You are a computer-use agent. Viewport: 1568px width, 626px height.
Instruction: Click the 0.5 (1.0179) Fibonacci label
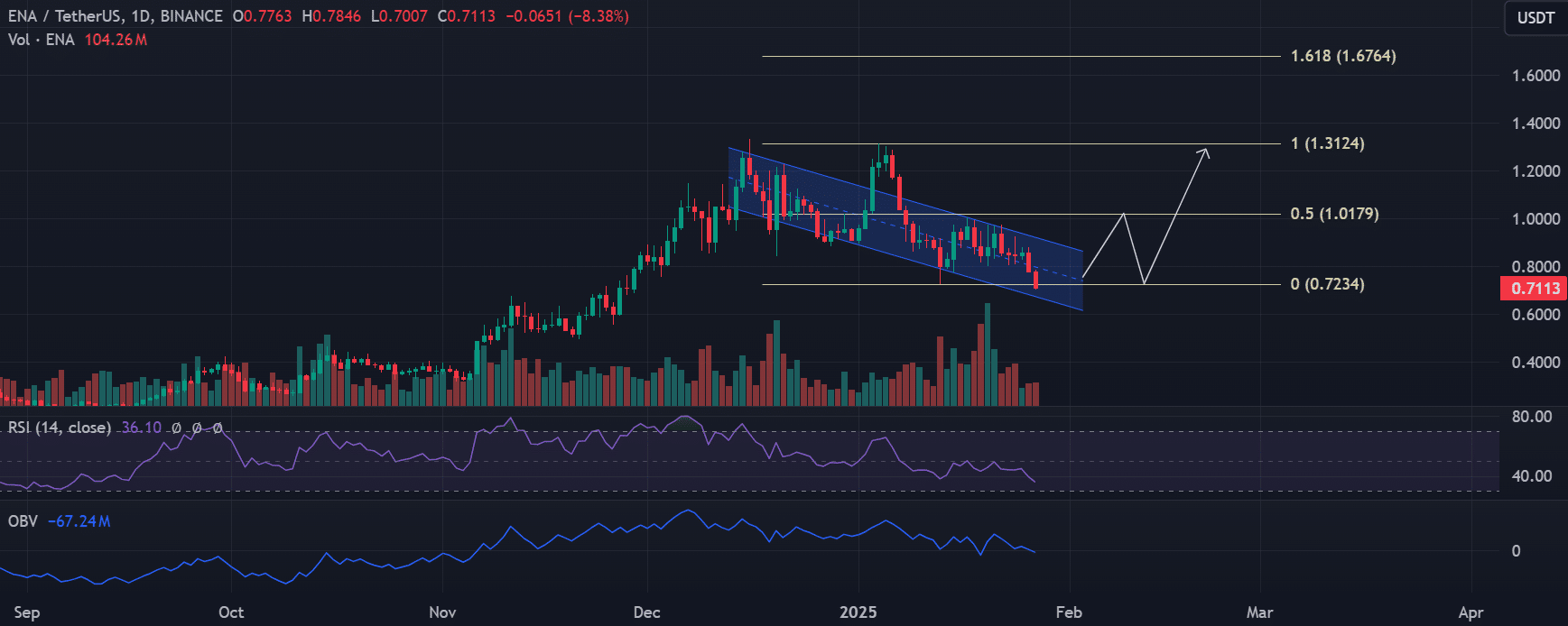coord(1334,214)
